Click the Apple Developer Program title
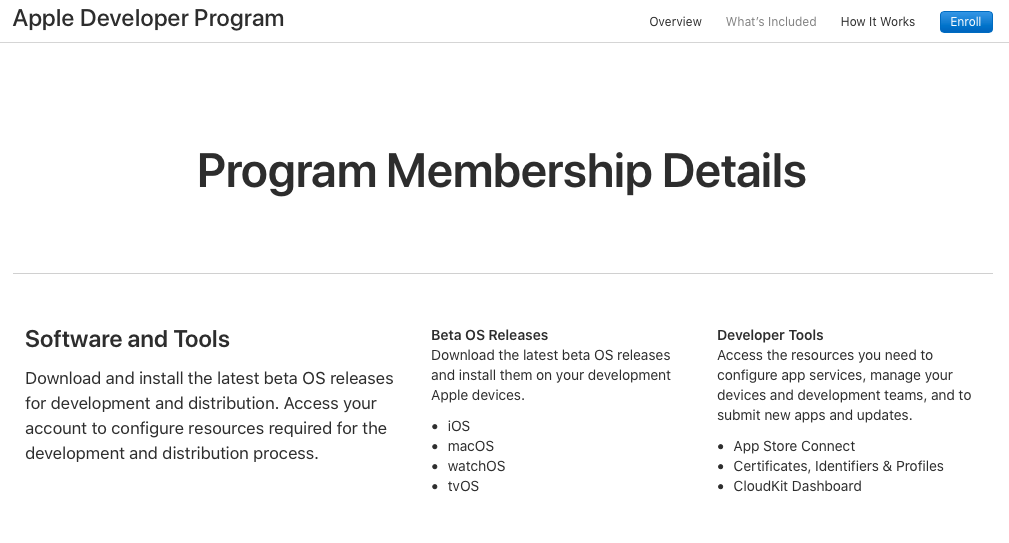 (x=148, y=19)
